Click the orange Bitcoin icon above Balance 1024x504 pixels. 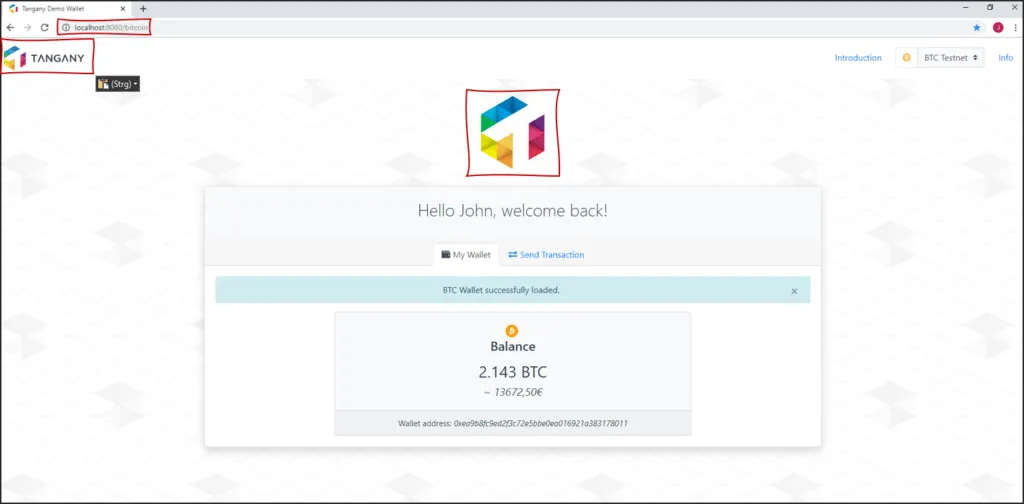pos(512,331)
